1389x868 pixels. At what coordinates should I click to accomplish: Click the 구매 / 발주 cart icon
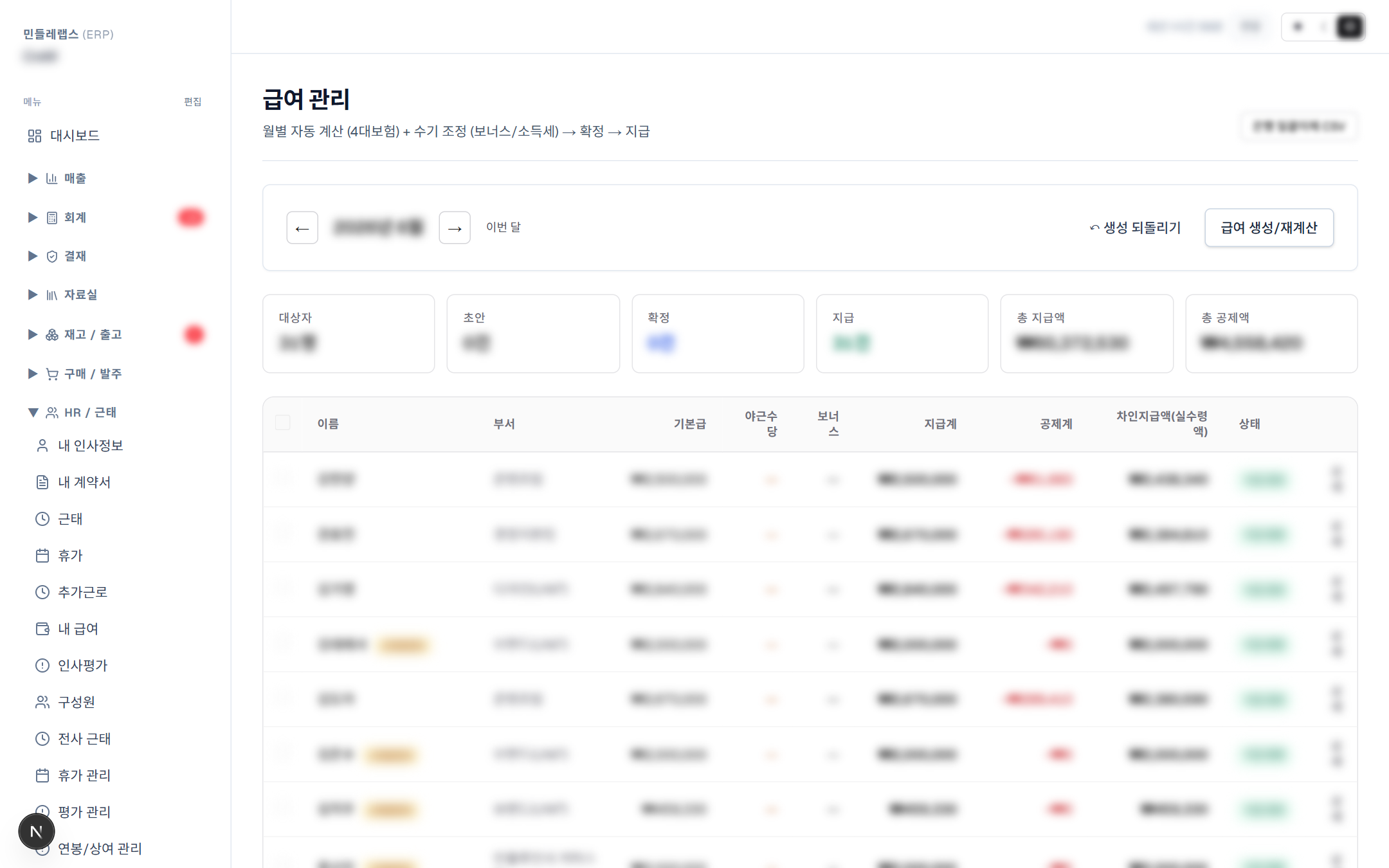[51, 374]
